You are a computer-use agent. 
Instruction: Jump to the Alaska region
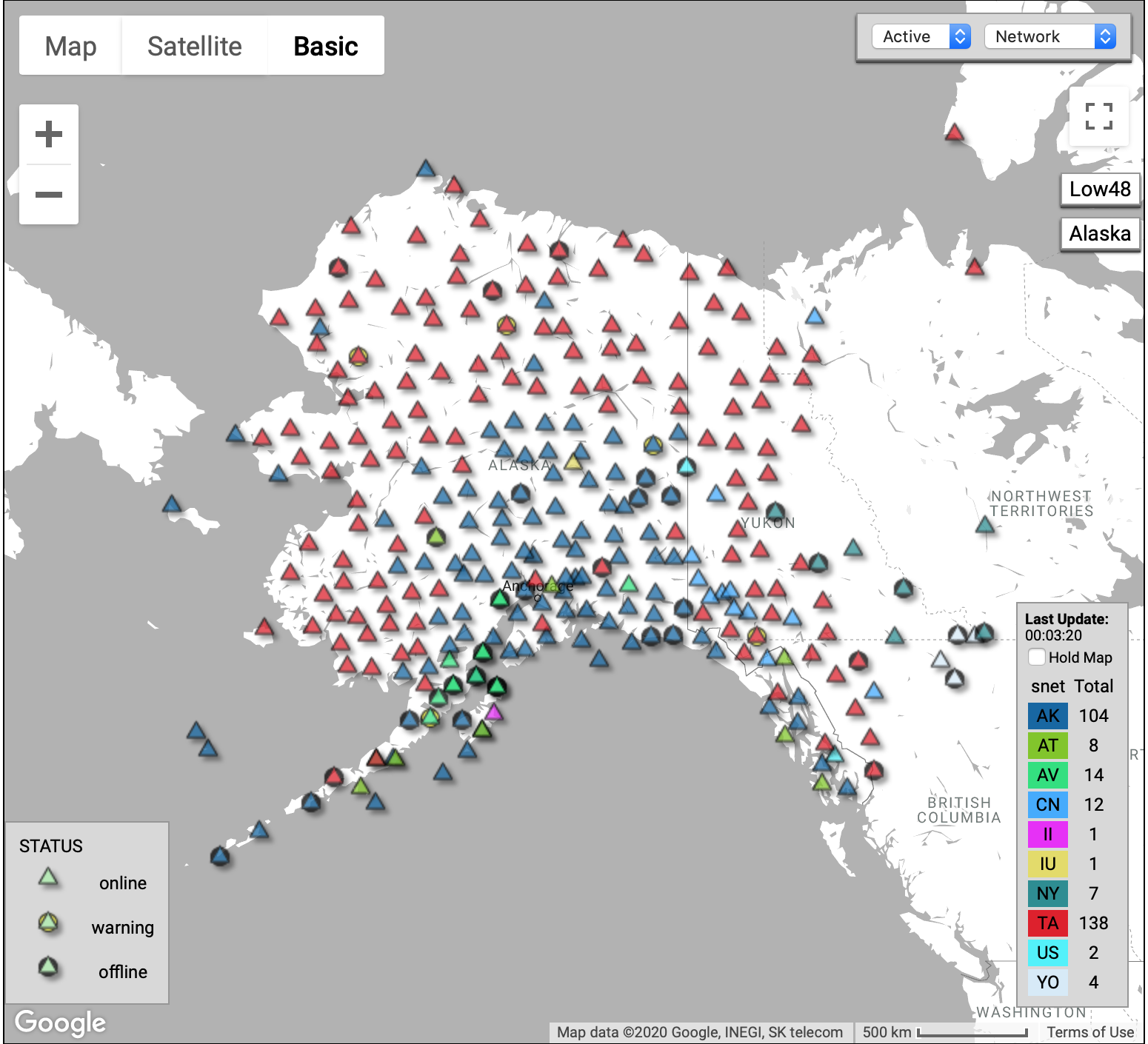click(1100, 233)
